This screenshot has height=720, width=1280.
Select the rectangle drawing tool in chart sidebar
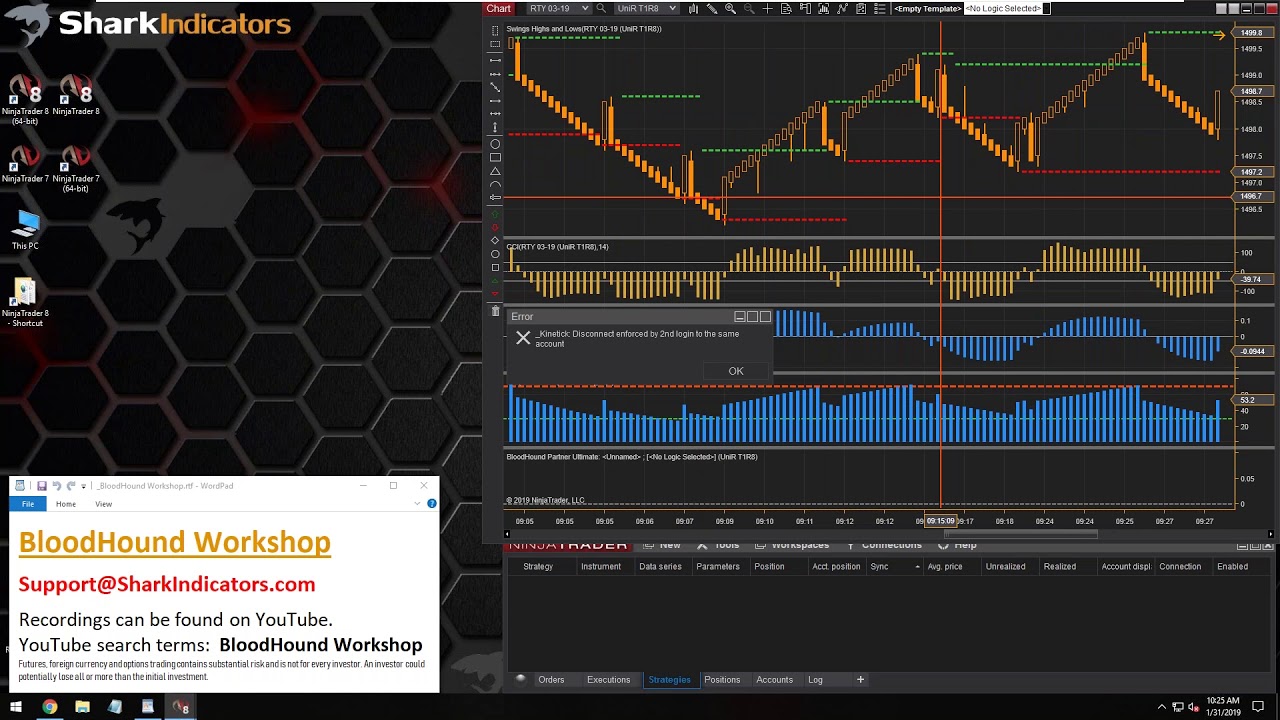495,157
